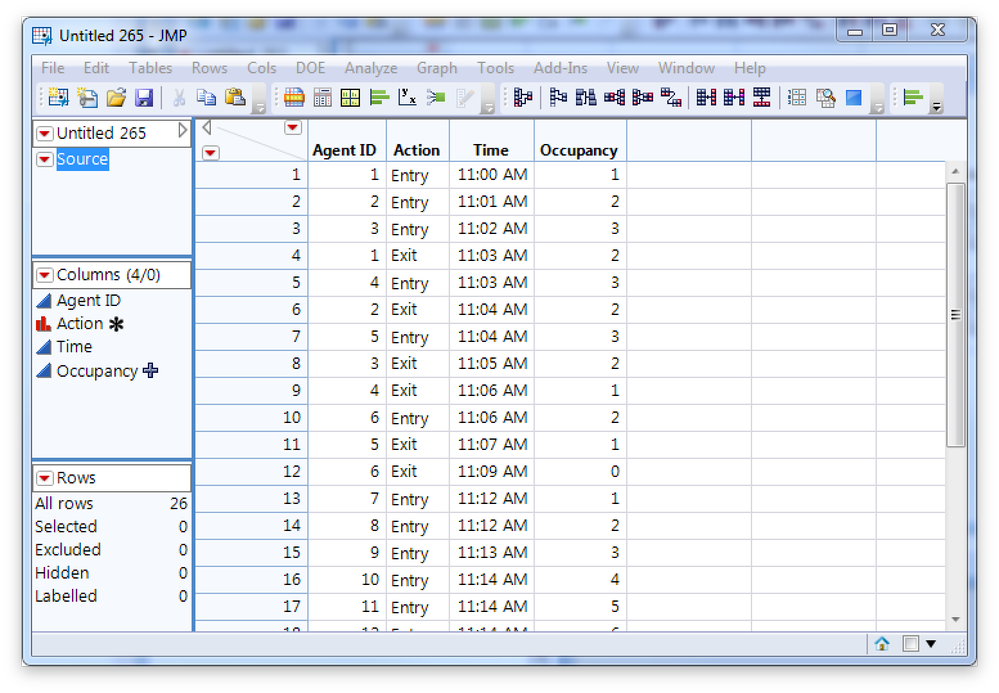
Task: Open the Add-Ins menu
Action: point(560,68)
